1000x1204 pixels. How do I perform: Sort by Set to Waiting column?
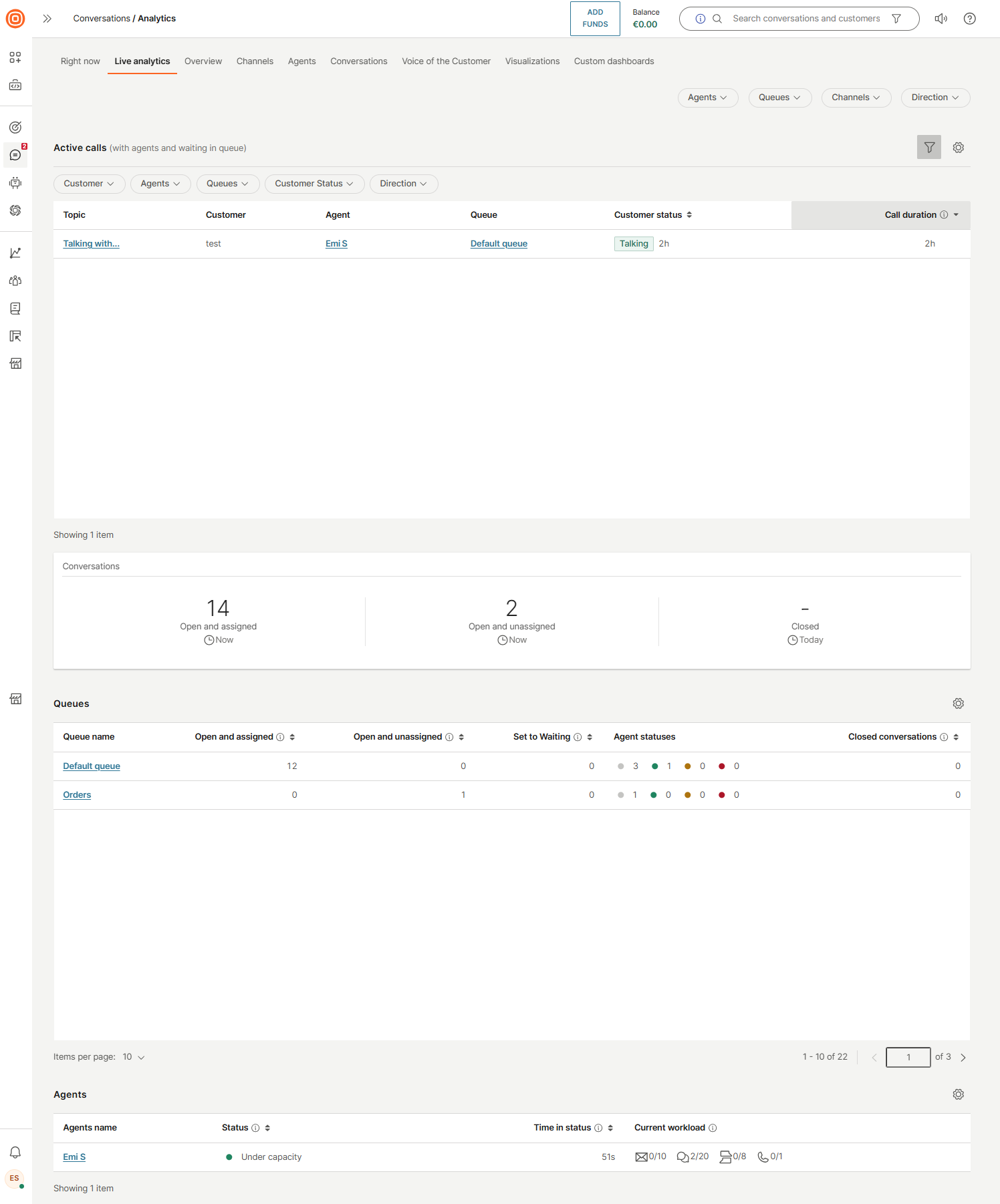click(x=590, y=737)
